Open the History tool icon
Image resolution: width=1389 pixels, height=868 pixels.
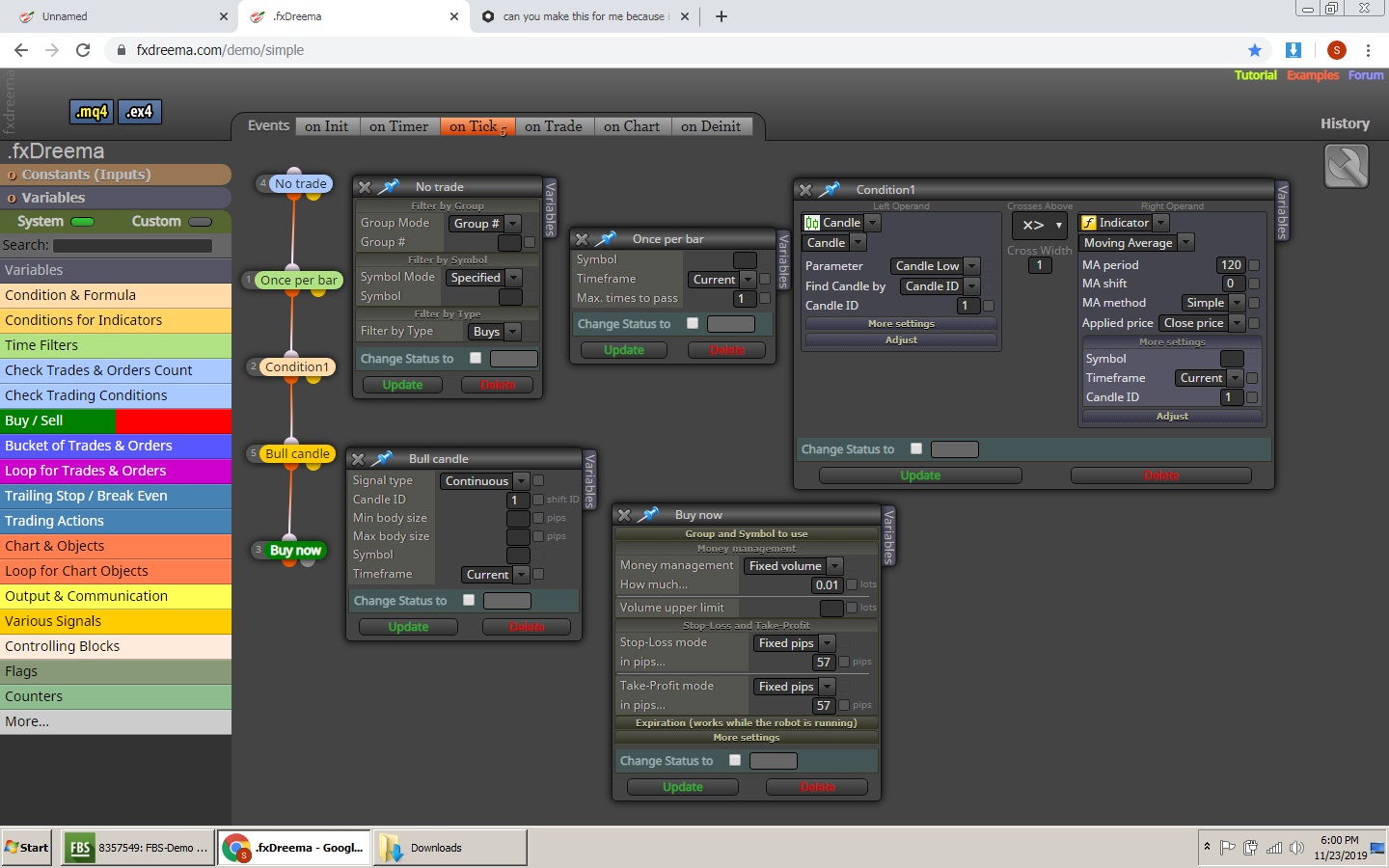coord(1347,166)
